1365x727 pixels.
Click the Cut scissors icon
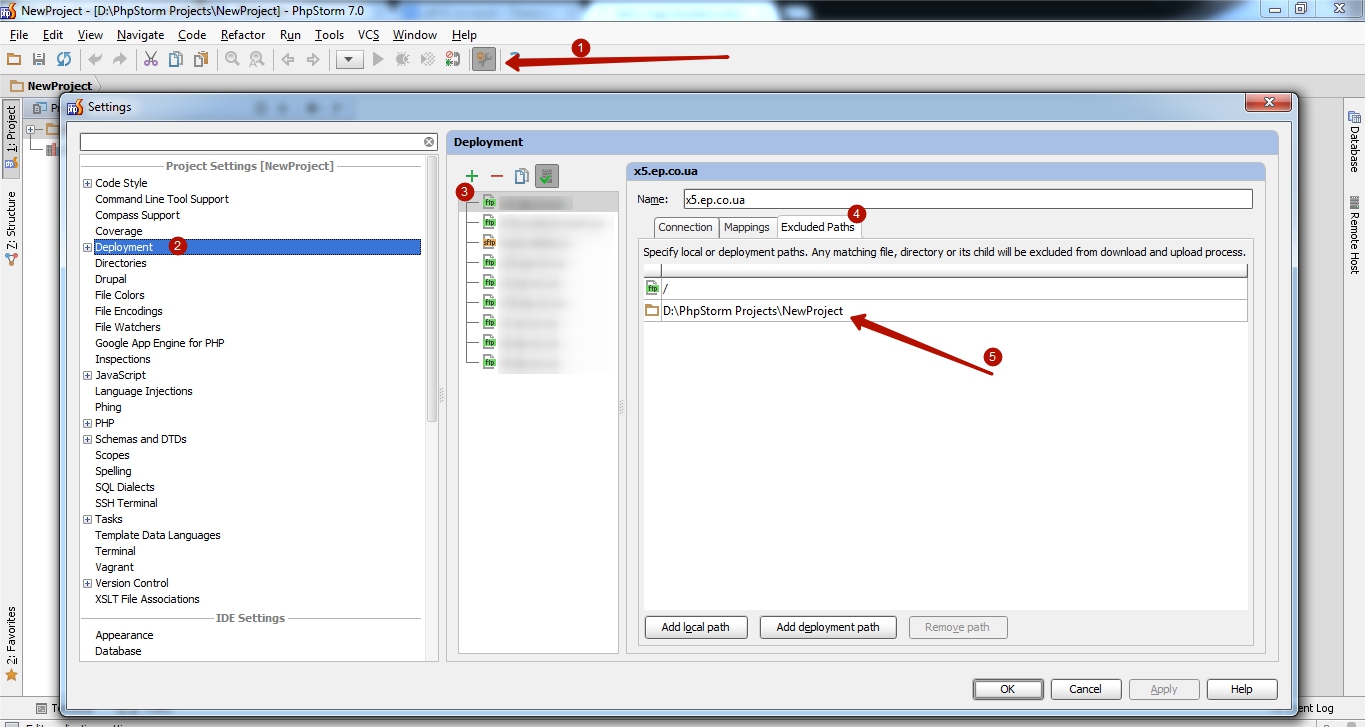[x=151, y=59]
